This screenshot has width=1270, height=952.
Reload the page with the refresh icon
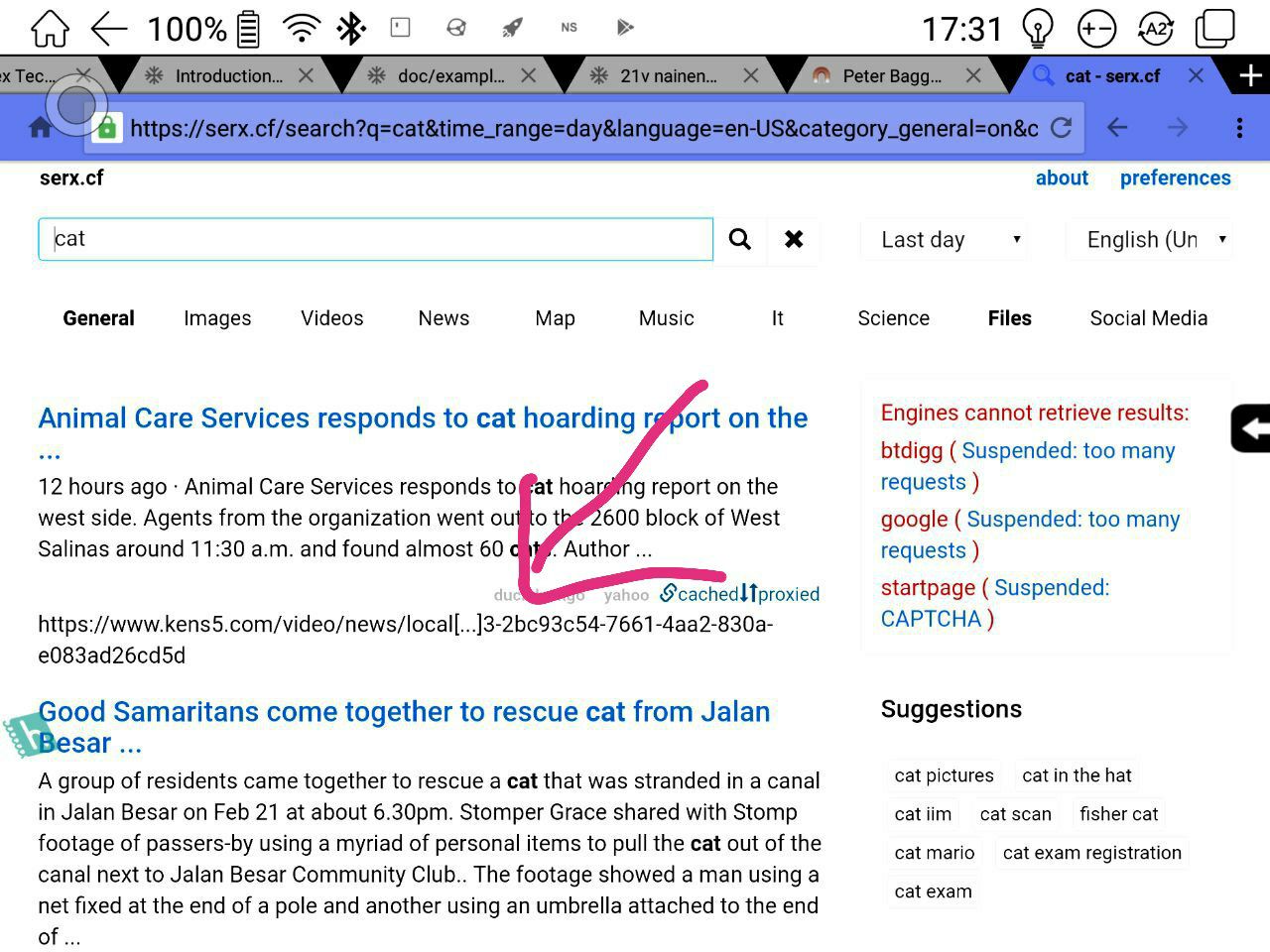point(1062,127)
